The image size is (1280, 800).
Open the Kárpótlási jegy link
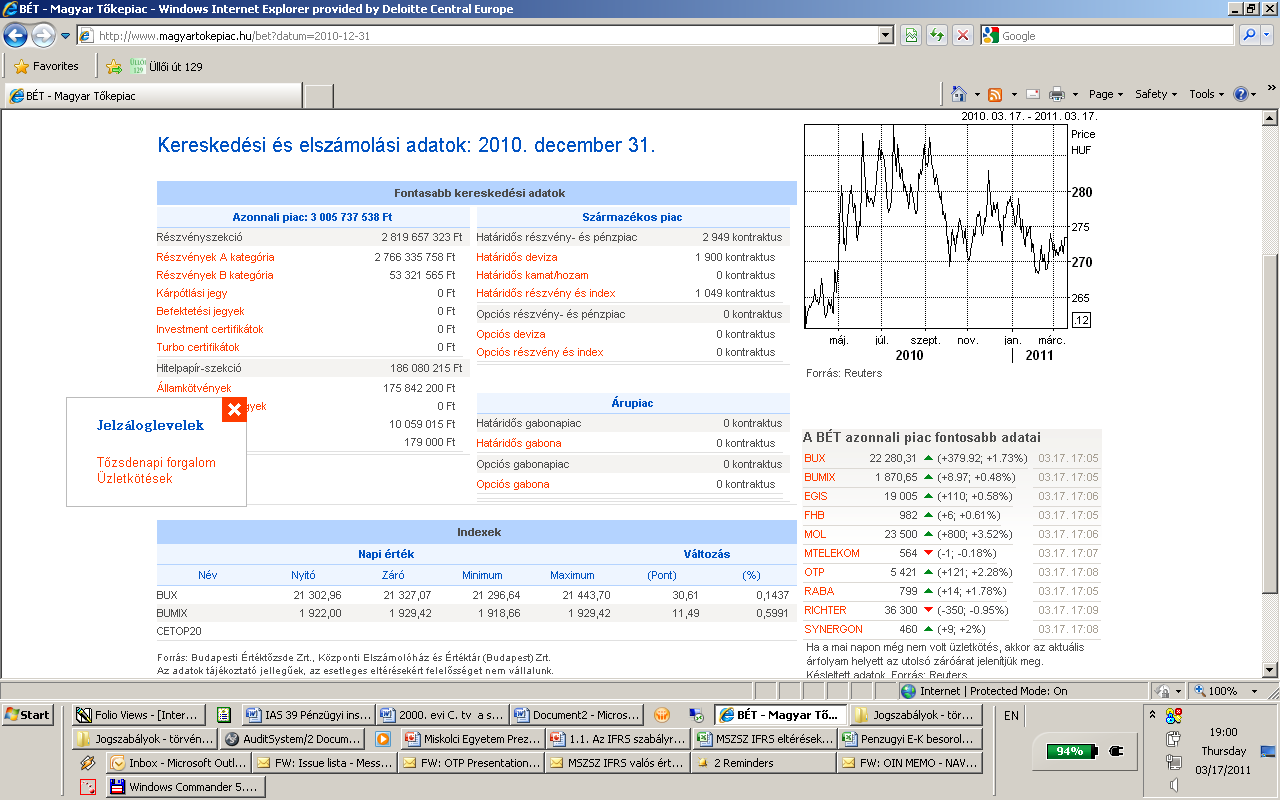click(192, 293)
